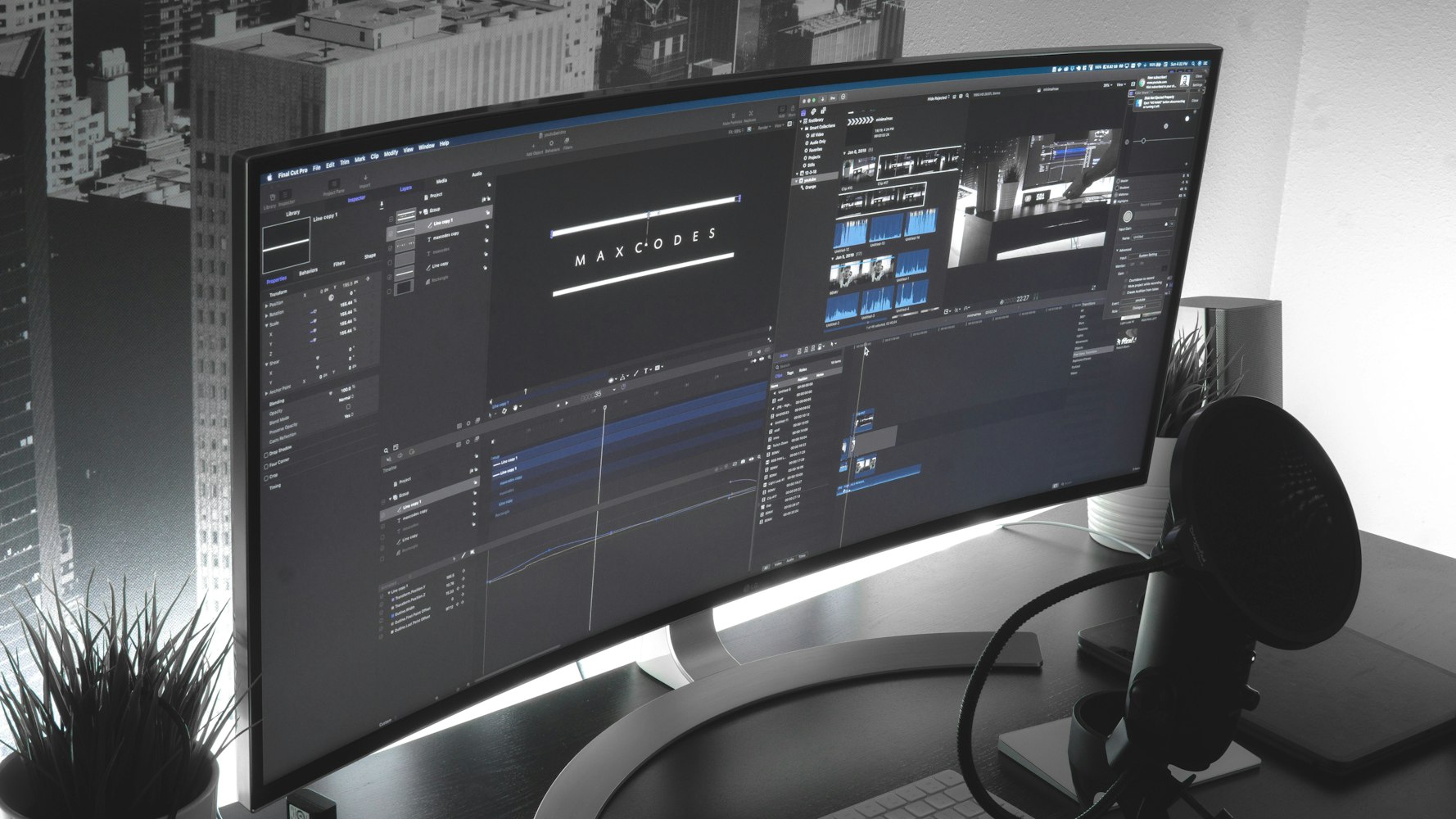The image size is (1456, 819).
Task: Click the search magnifier icon above Timeline list
Action: pyautogui.click(x=387, y=450)
